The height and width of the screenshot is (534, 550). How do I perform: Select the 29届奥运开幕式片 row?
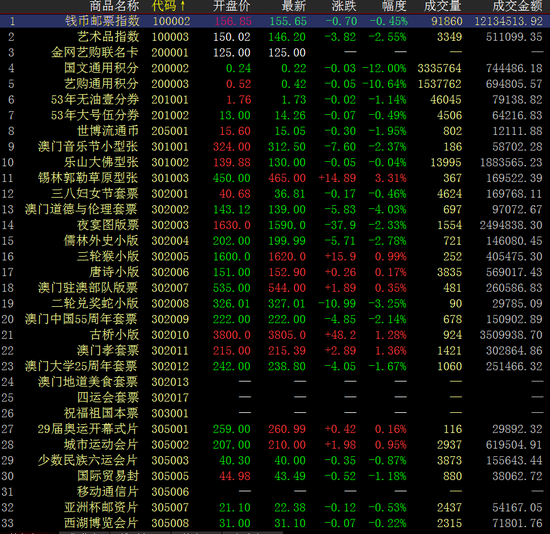pos(275,429)
